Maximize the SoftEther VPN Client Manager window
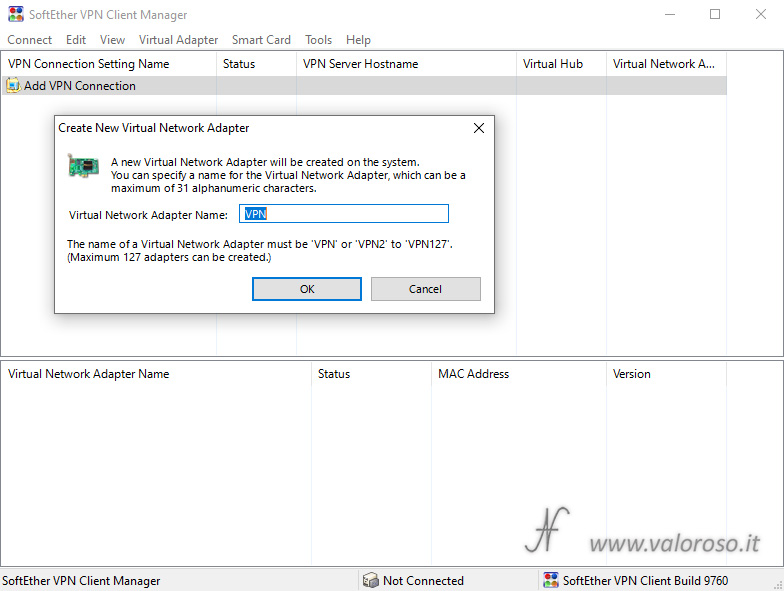 pos(715,14)
